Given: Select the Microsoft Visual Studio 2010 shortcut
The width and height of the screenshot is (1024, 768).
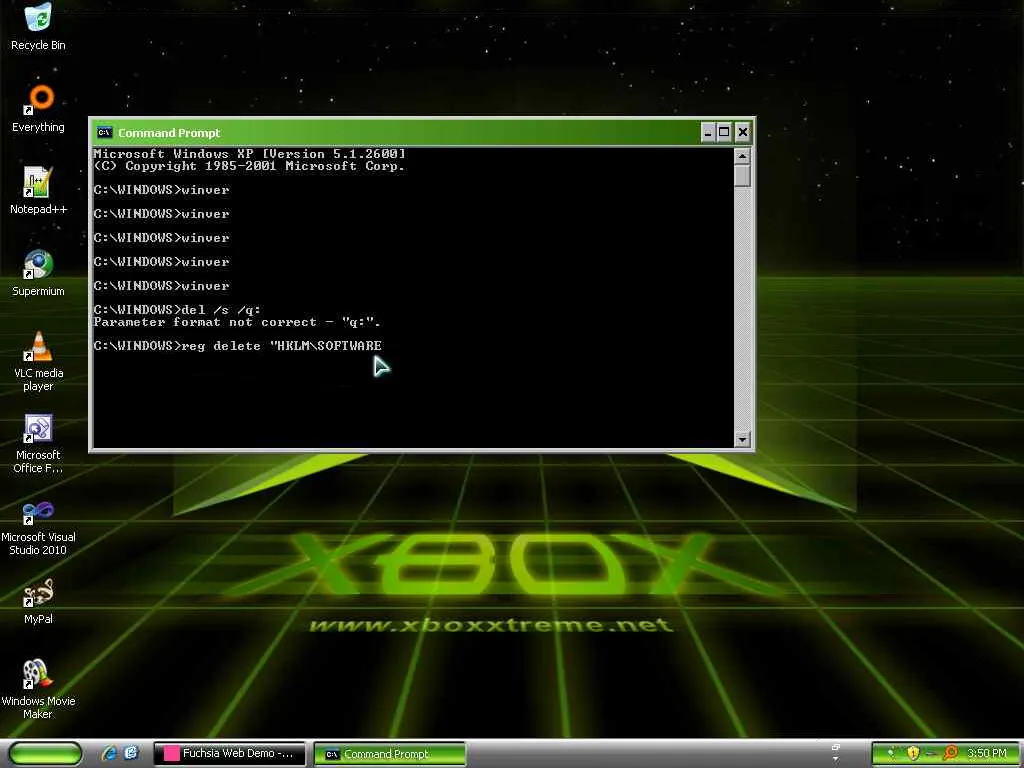Looking at the screenshot, I should coord(38,526).
